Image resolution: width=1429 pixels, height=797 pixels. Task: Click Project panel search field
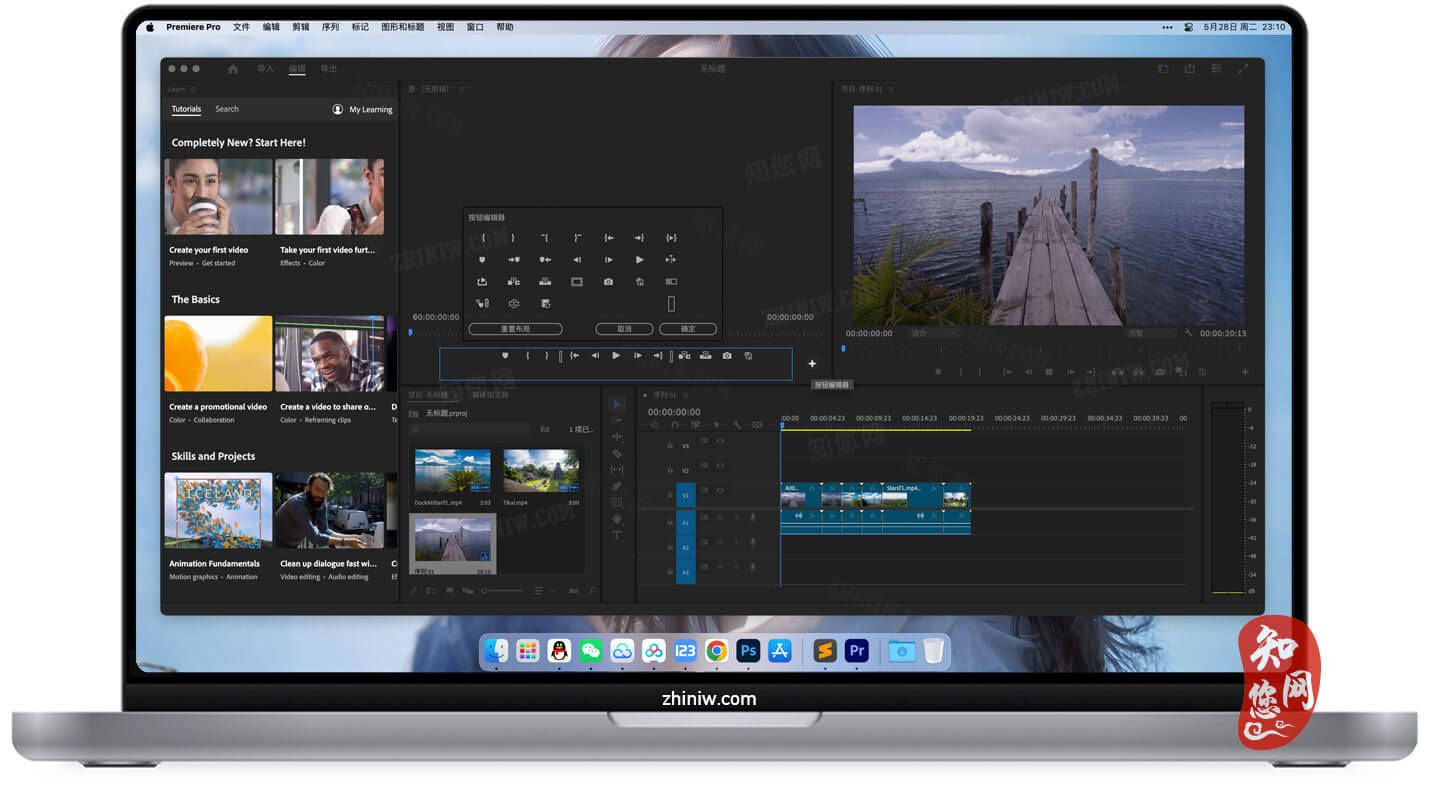click(469, 429)
